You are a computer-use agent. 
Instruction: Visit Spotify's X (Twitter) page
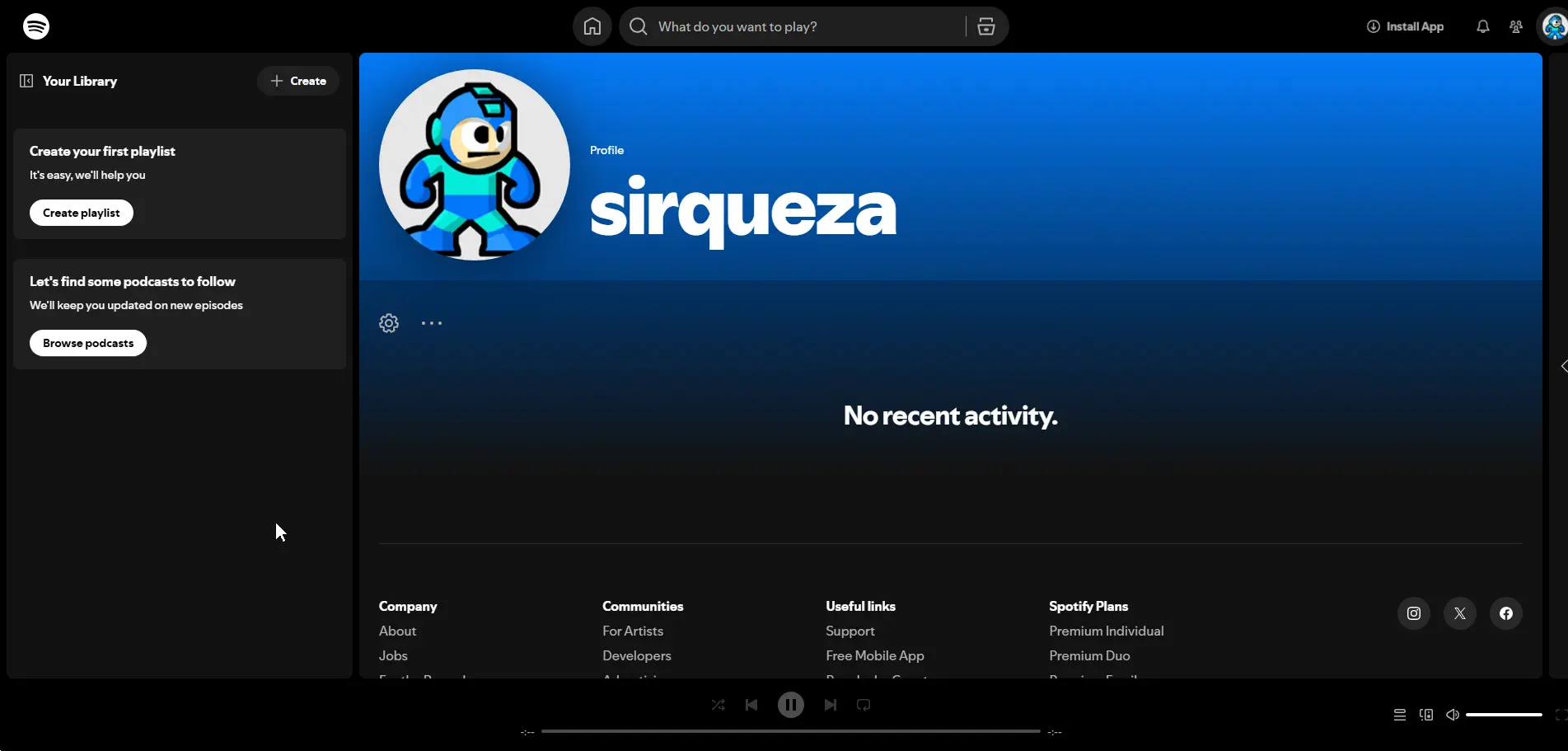point(1460,613)
